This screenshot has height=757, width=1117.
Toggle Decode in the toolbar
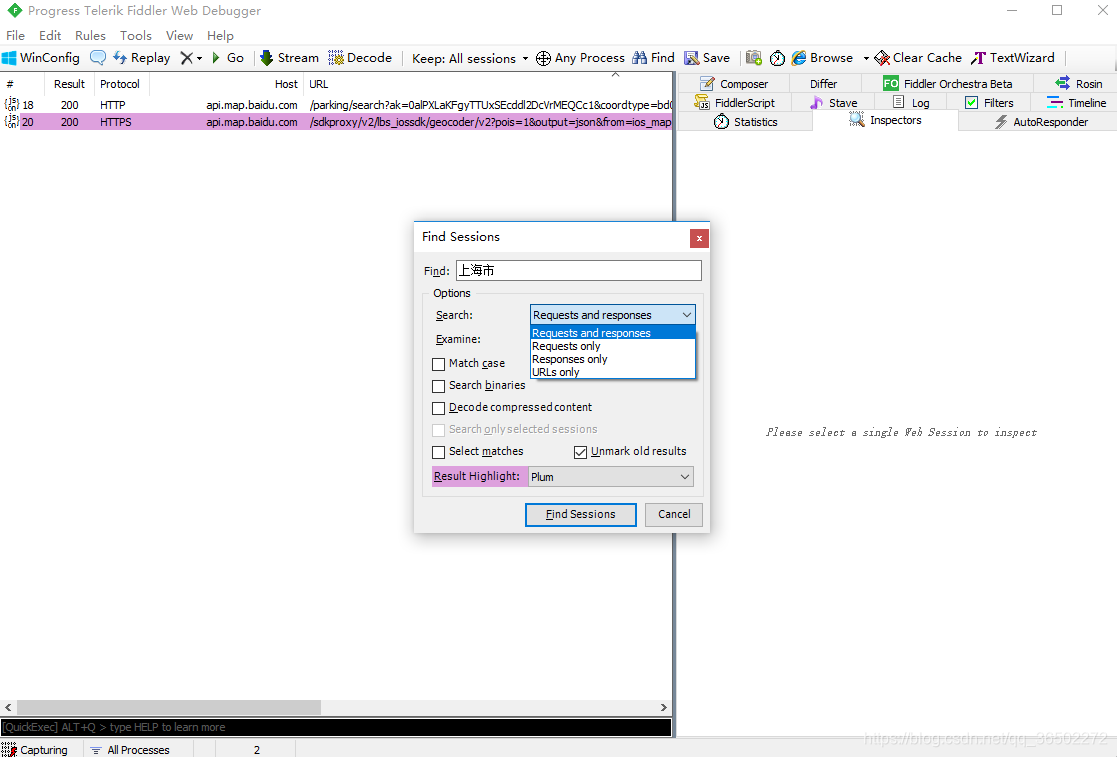click(x=360, y=58)
